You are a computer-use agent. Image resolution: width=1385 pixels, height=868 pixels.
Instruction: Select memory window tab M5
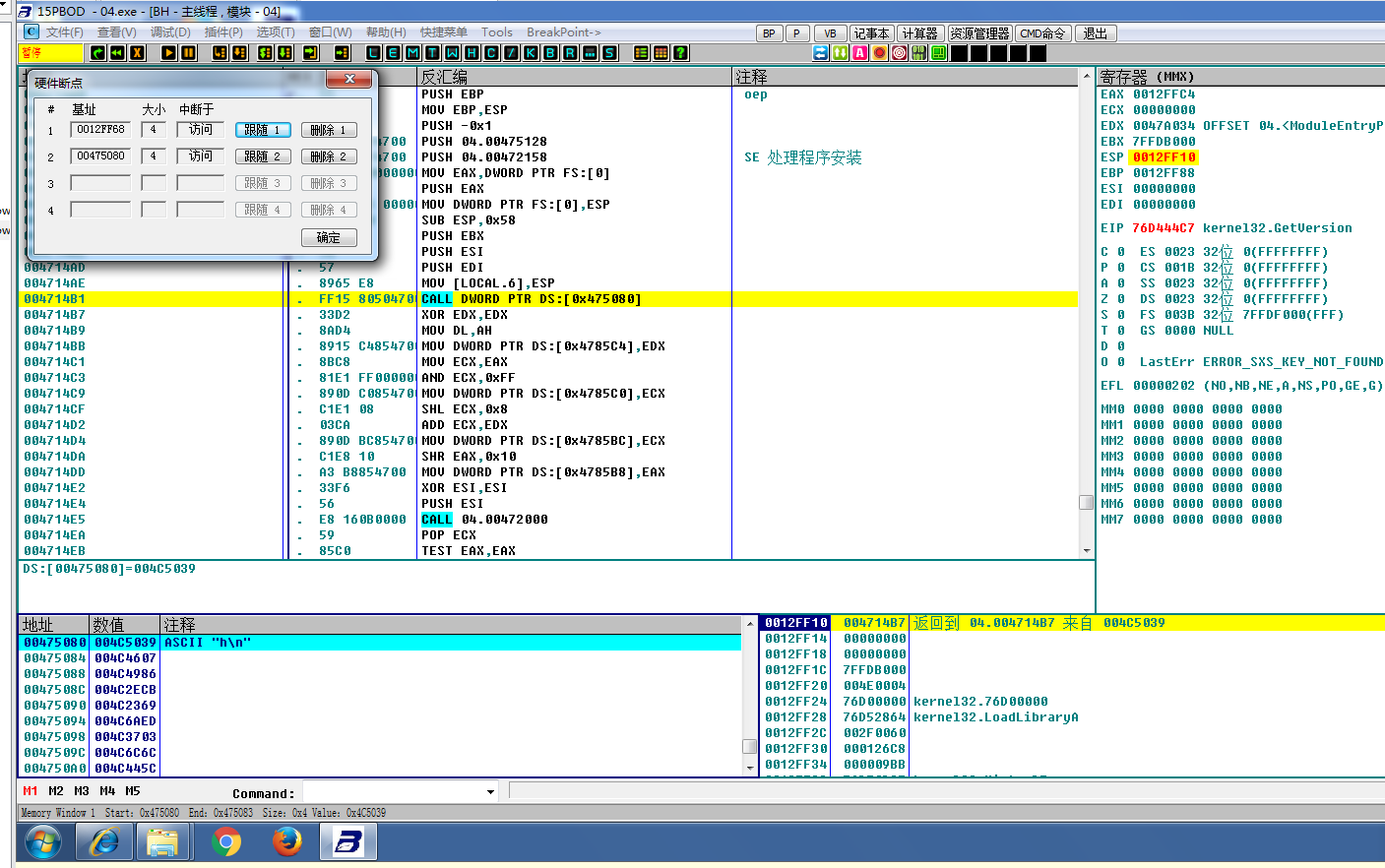(x=133, y=791)
